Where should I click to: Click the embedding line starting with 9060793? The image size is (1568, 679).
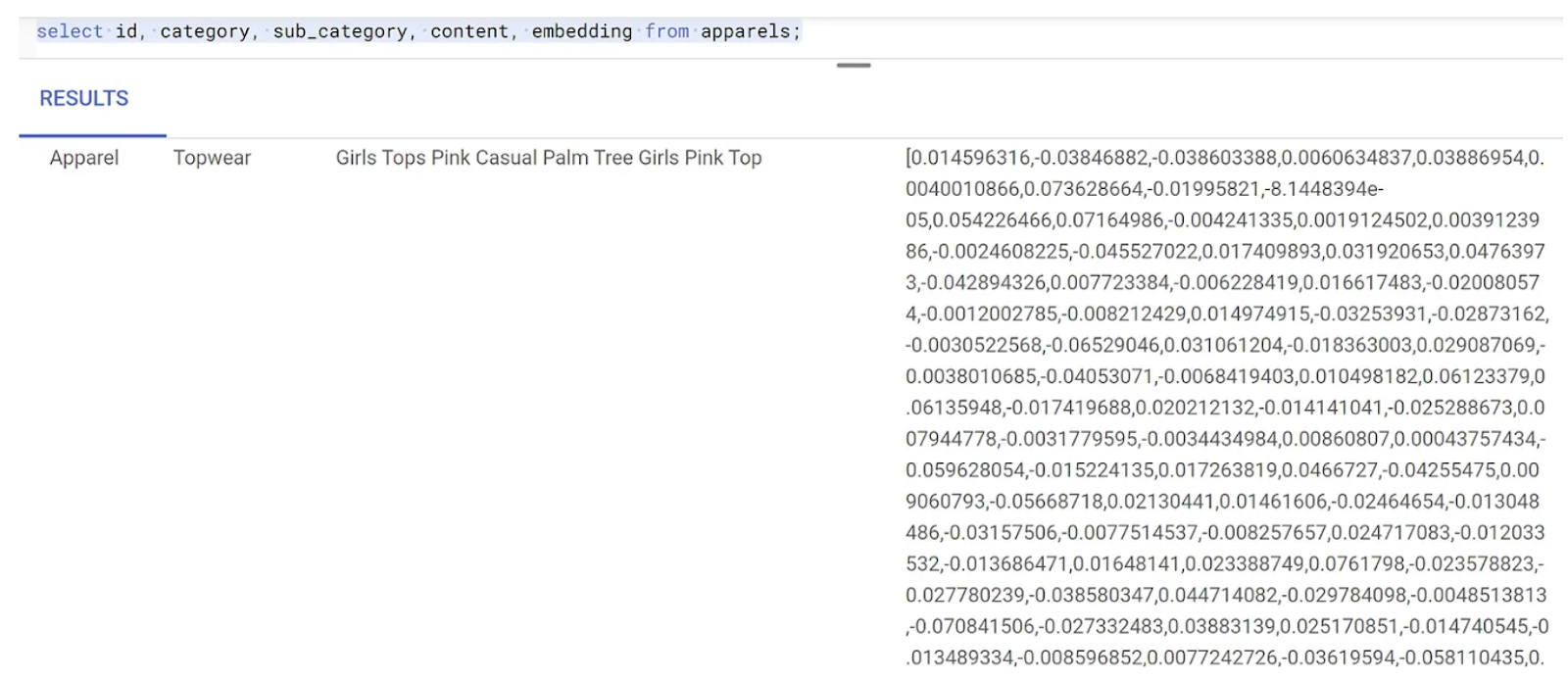coord(1222,502)
